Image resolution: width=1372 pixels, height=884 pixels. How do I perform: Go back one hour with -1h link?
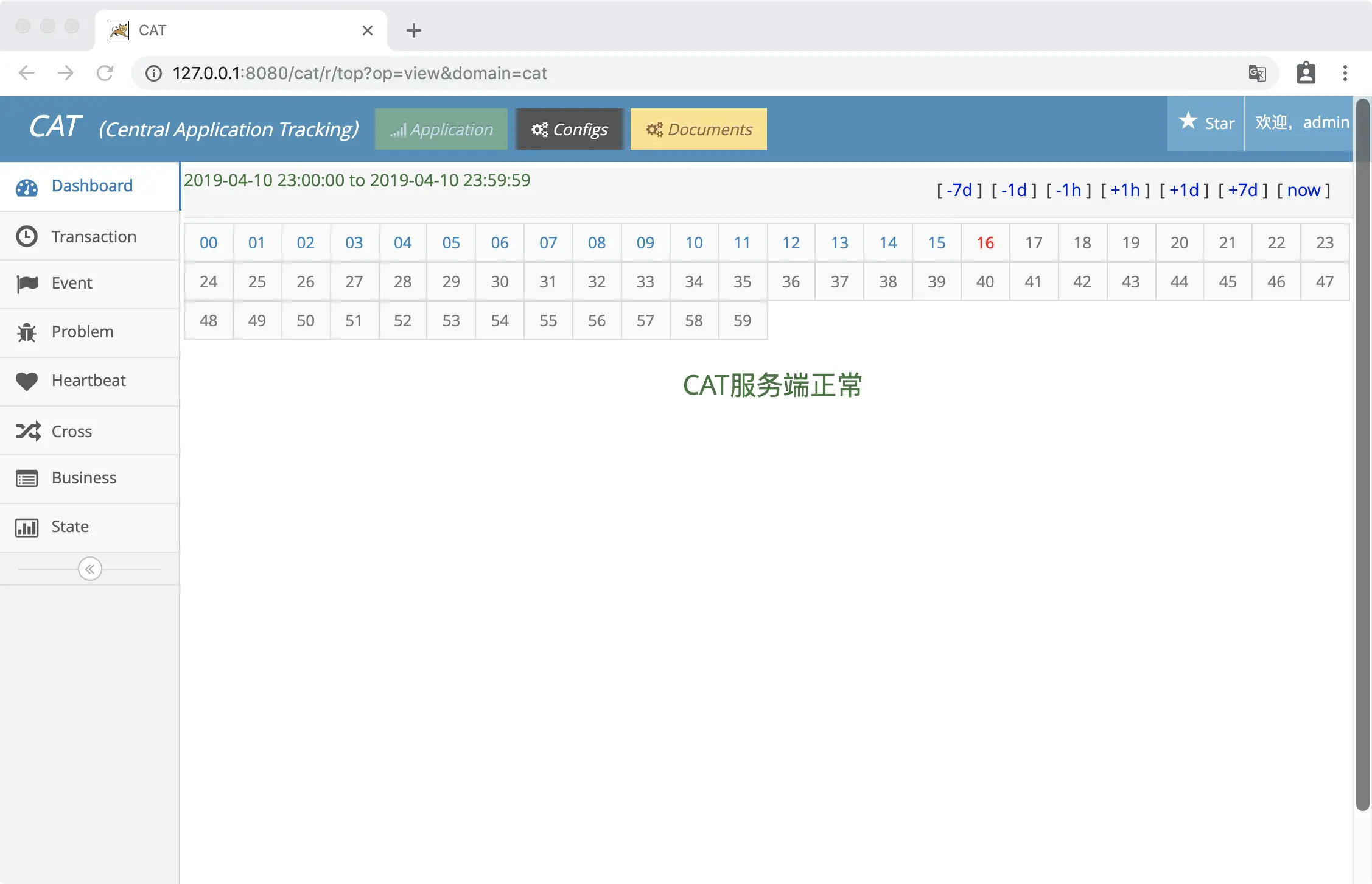tap(1068, 191)
